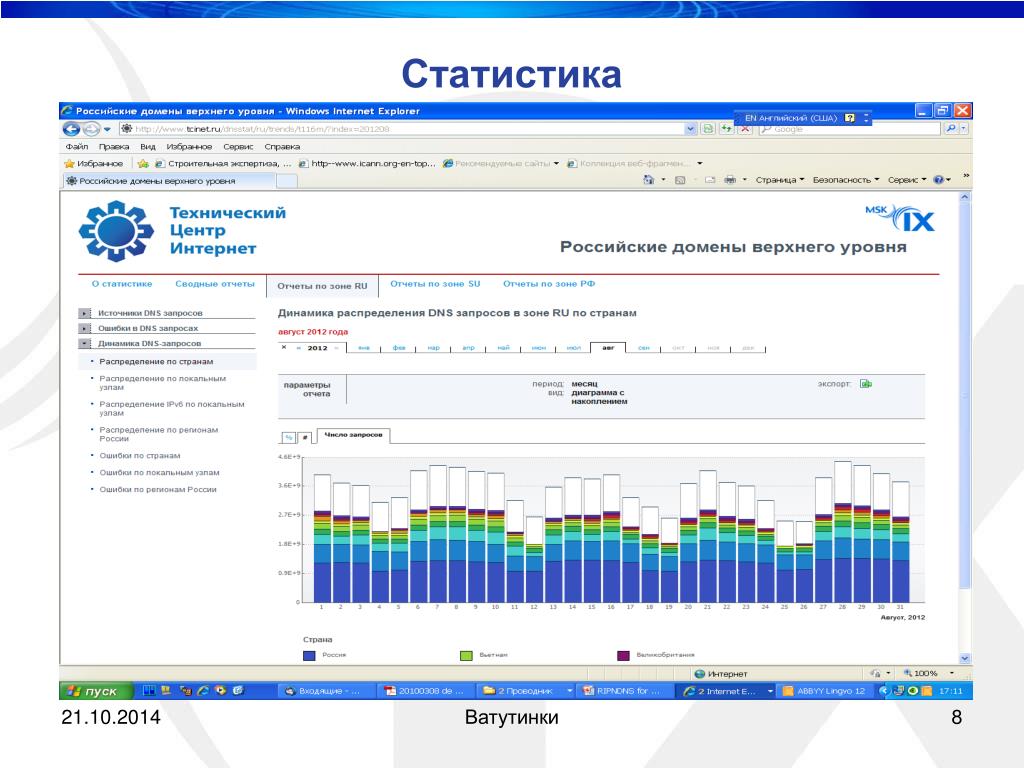The image size is (1024, 768).
Task: Open Favorites star button
Action: point(93,163)
